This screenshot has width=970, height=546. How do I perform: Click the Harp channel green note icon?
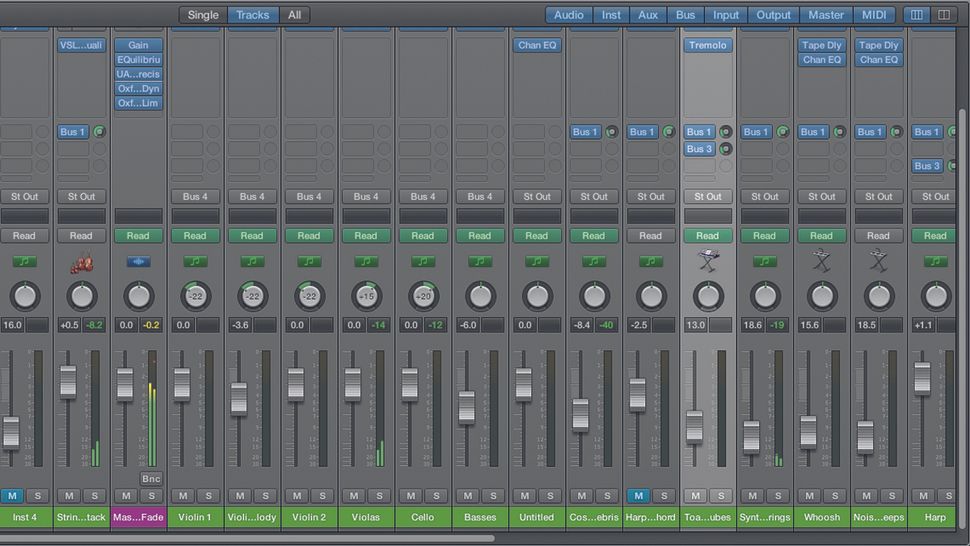click(x=935, y=262)
